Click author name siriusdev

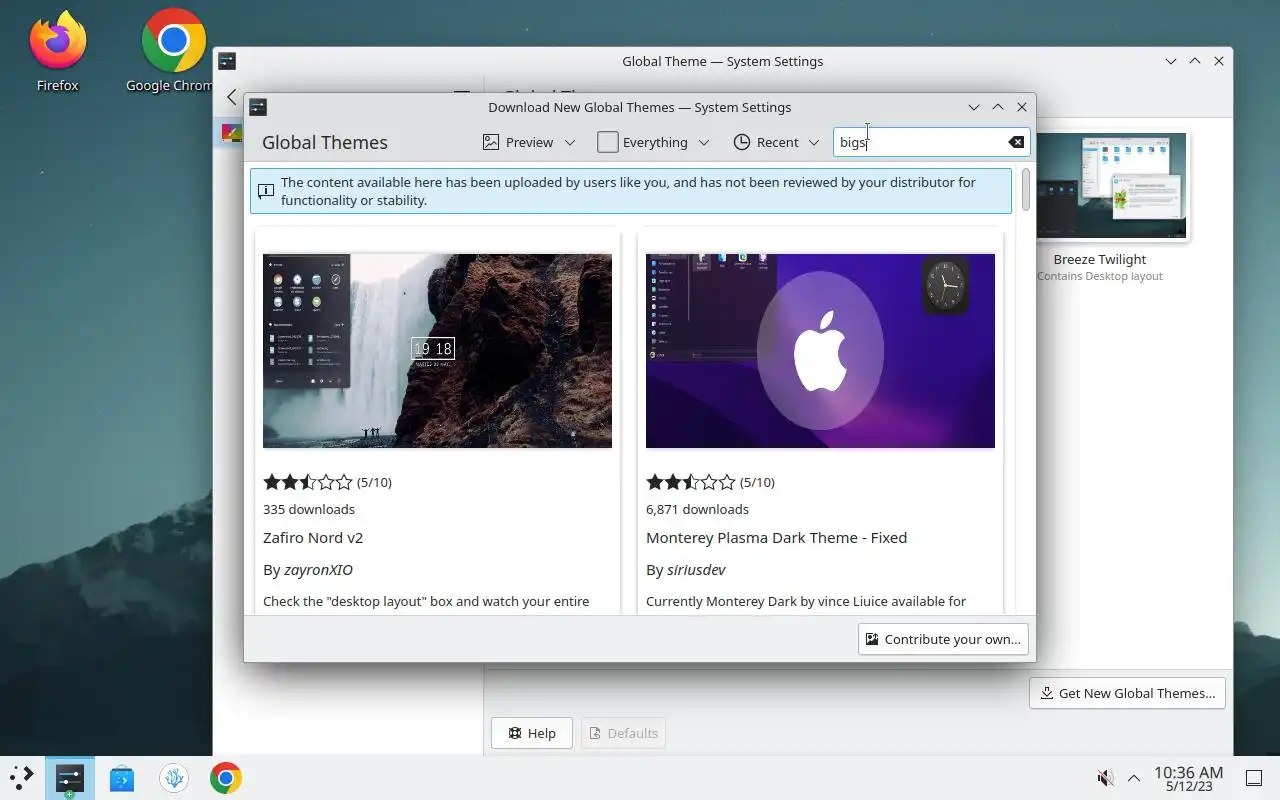point(696,570)
